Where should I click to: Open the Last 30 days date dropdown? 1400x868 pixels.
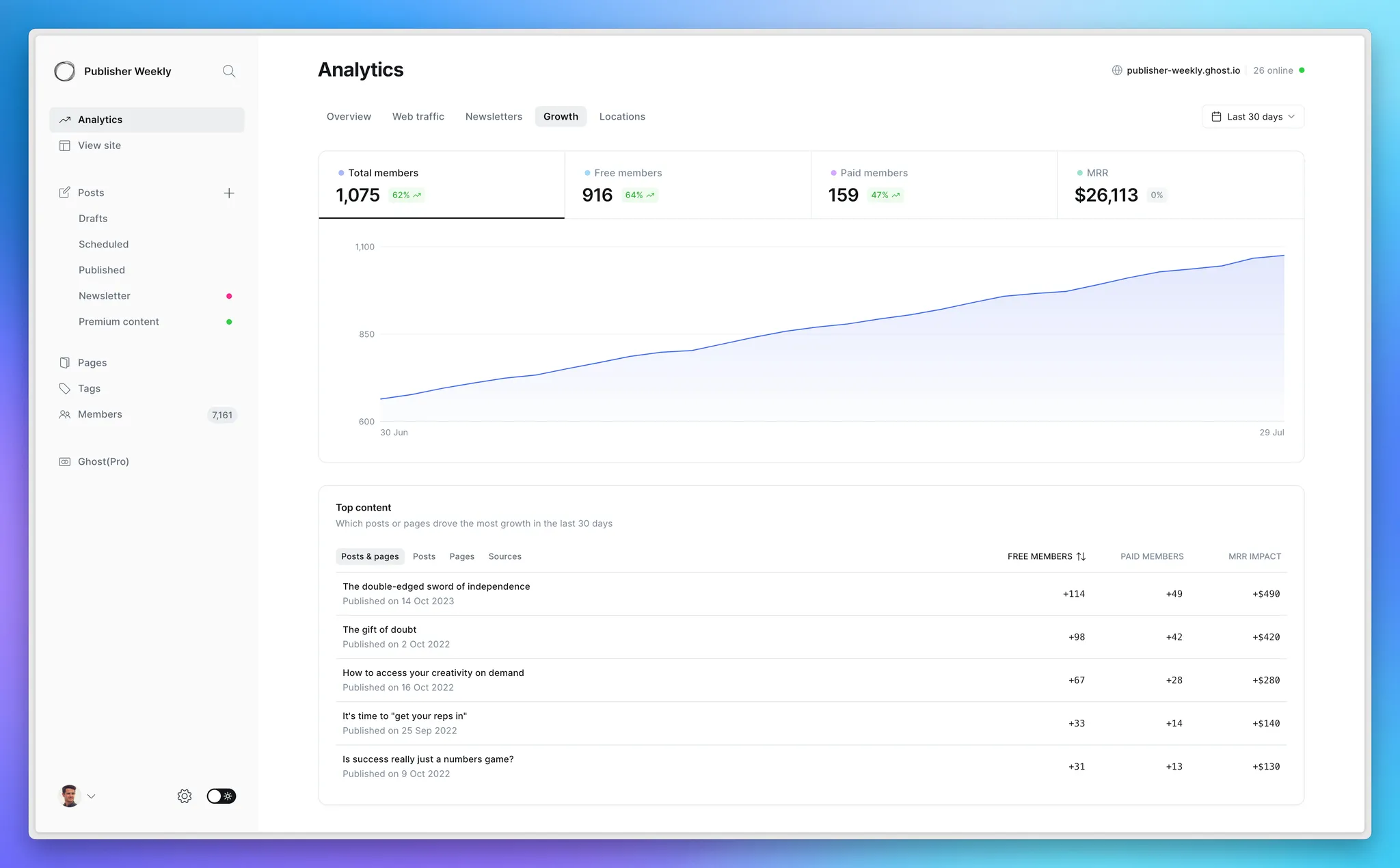[x=1252, y=117]
